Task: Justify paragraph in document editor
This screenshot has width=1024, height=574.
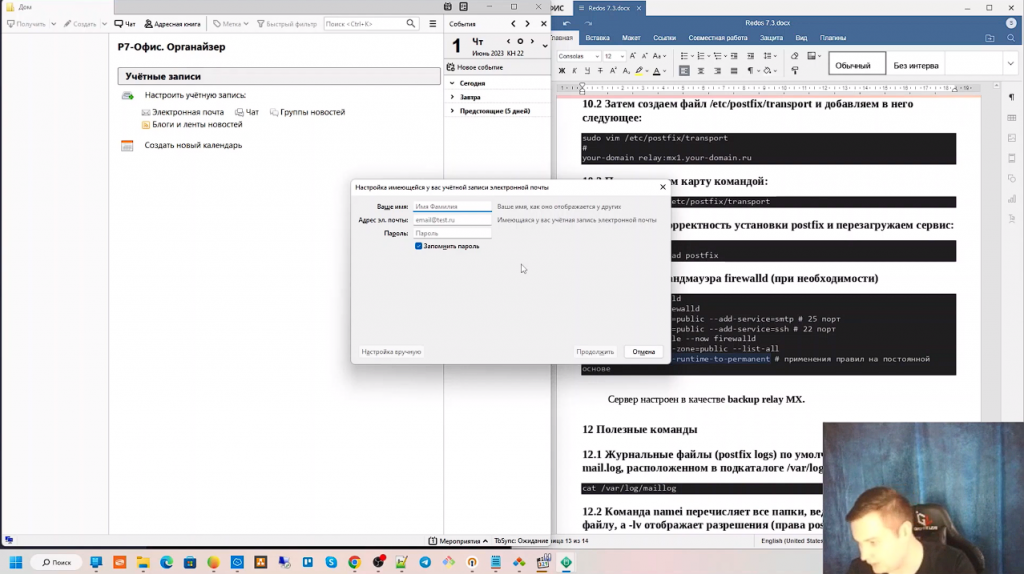Action: click(733, 71)
